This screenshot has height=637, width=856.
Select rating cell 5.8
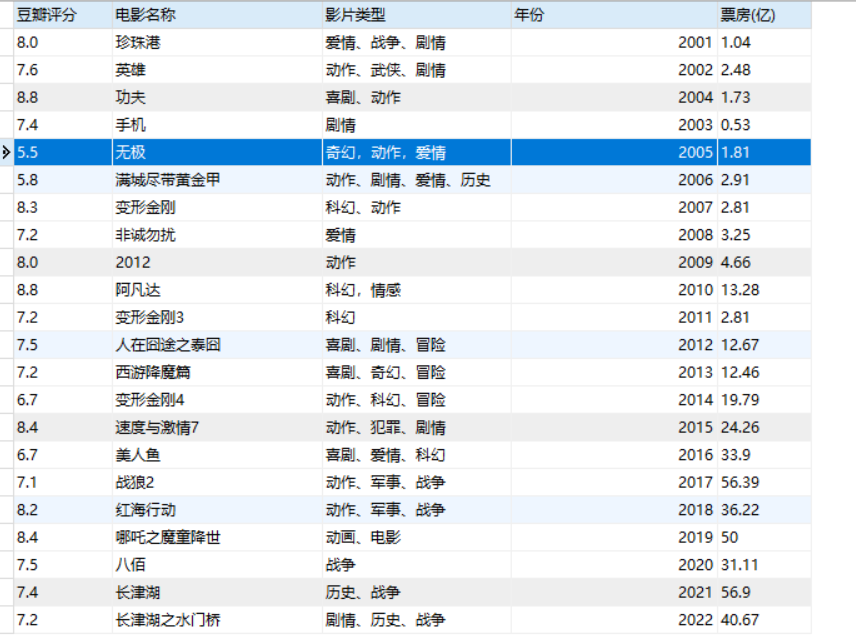click(x=63, y=180)
